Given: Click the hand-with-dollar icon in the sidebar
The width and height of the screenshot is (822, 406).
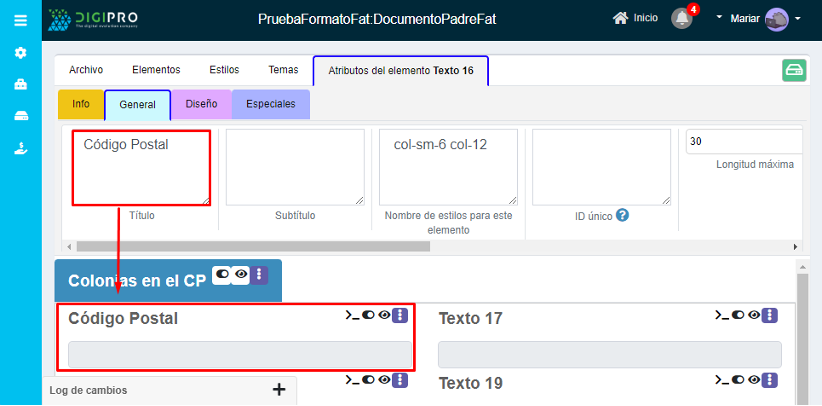Looking at the screenshot, I should click(x=21, y=148).
